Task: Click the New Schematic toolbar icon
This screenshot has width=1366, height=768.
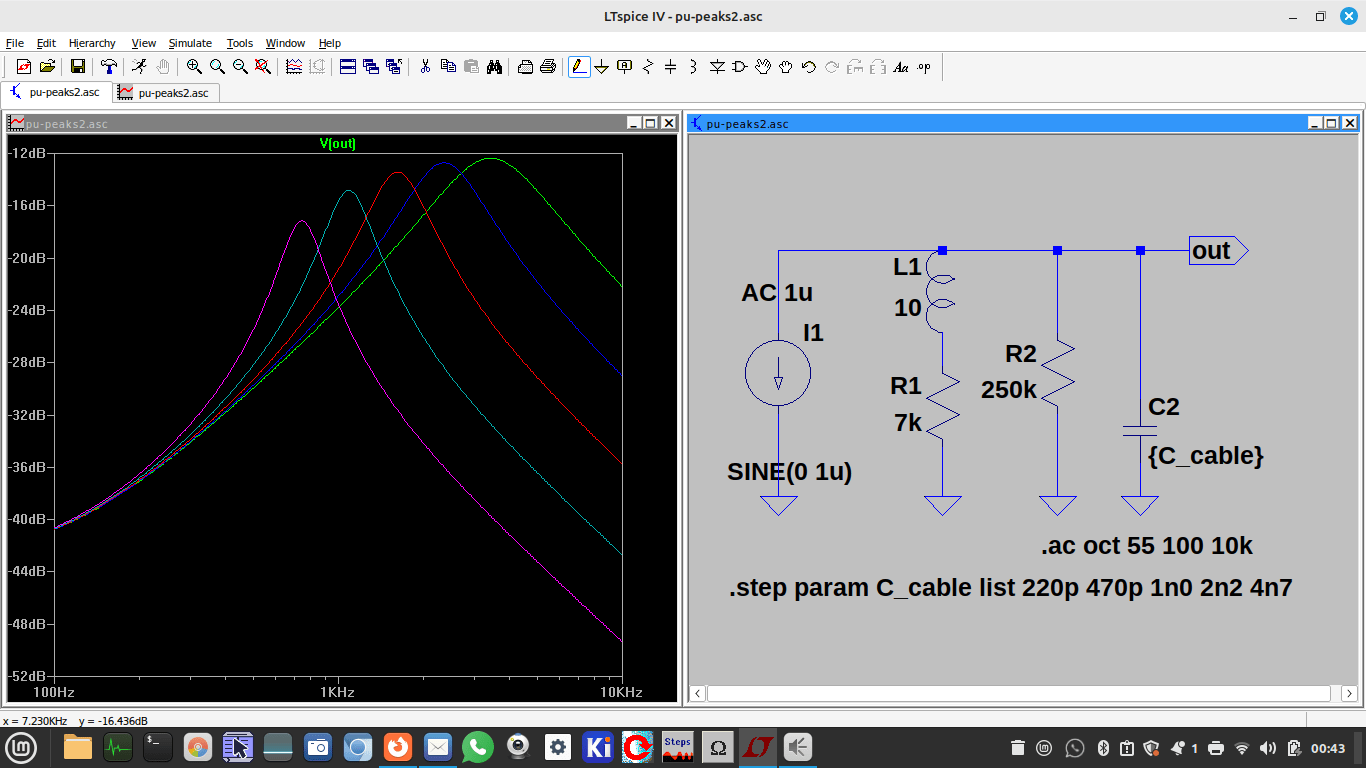Action: (x=24, y=67)
